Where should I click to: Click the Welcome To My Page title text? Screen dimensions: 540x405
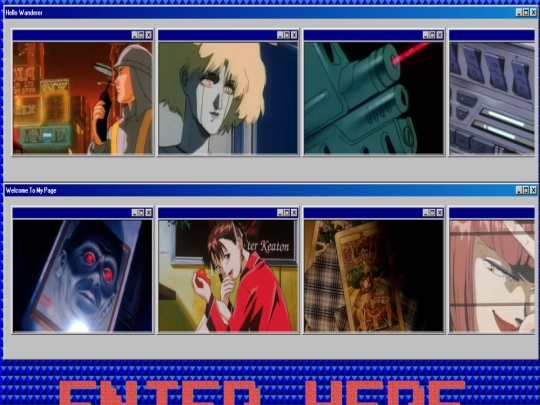pos(31,190)
